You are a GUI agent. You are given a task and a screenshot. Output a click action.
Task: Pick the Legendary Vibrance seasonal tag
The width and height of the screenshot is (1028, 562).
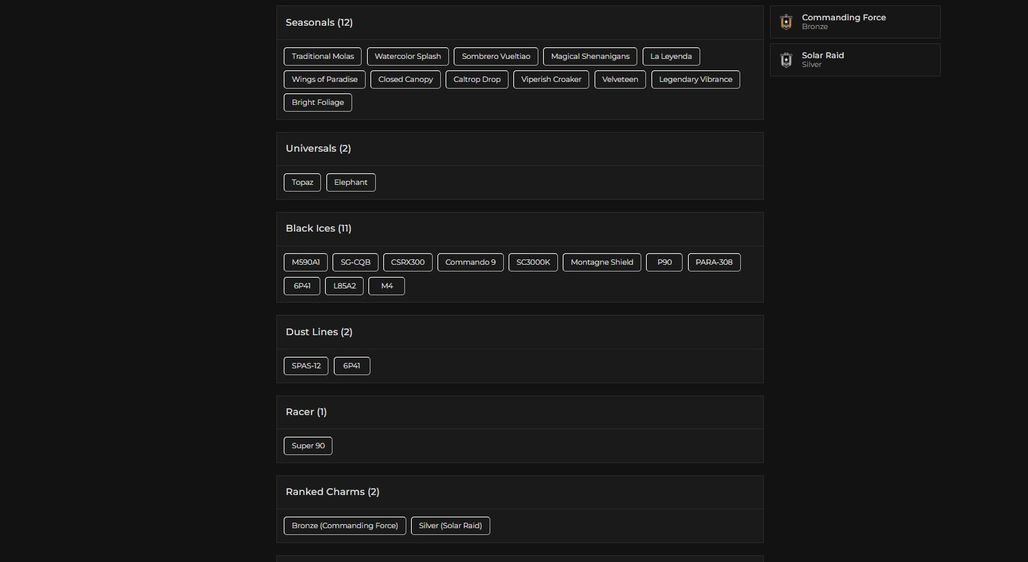point(696,79)
